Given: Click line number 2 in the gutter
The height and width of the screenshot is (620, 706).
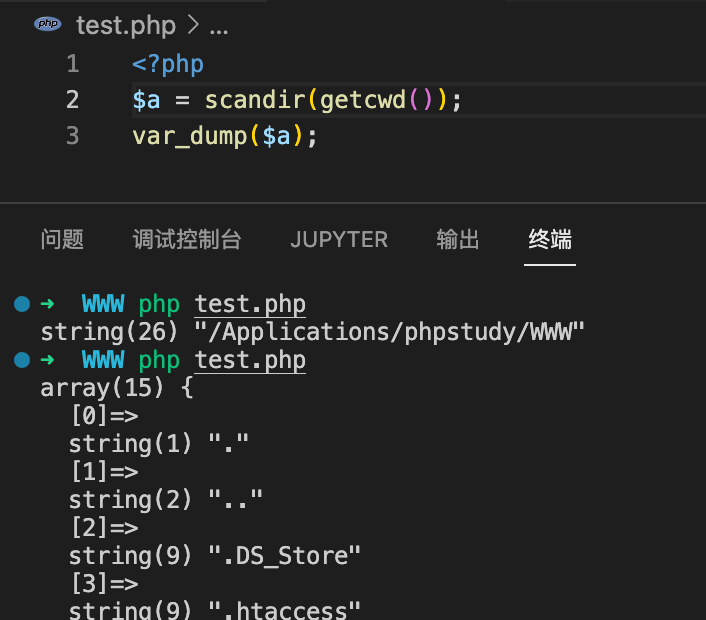Looking at the screenshot, I should (x=72, y=100).
